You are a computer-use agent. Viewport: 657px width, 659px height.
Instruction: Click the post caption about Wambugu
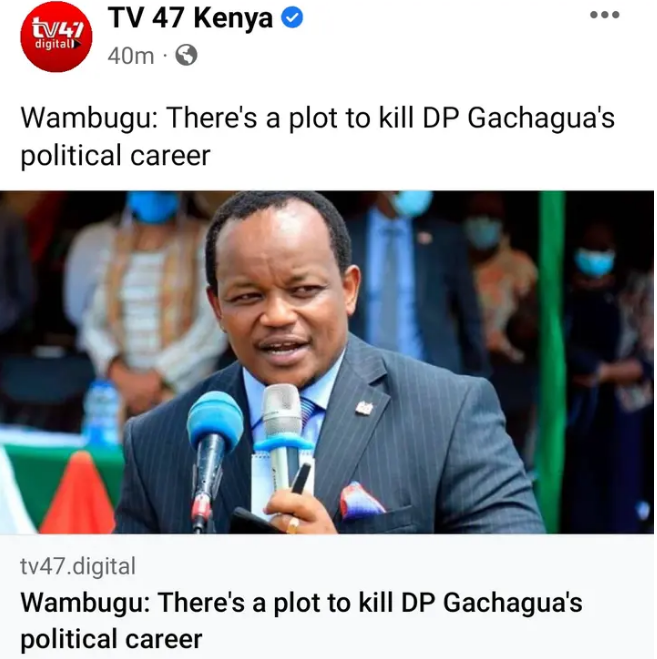coord(317,136)
